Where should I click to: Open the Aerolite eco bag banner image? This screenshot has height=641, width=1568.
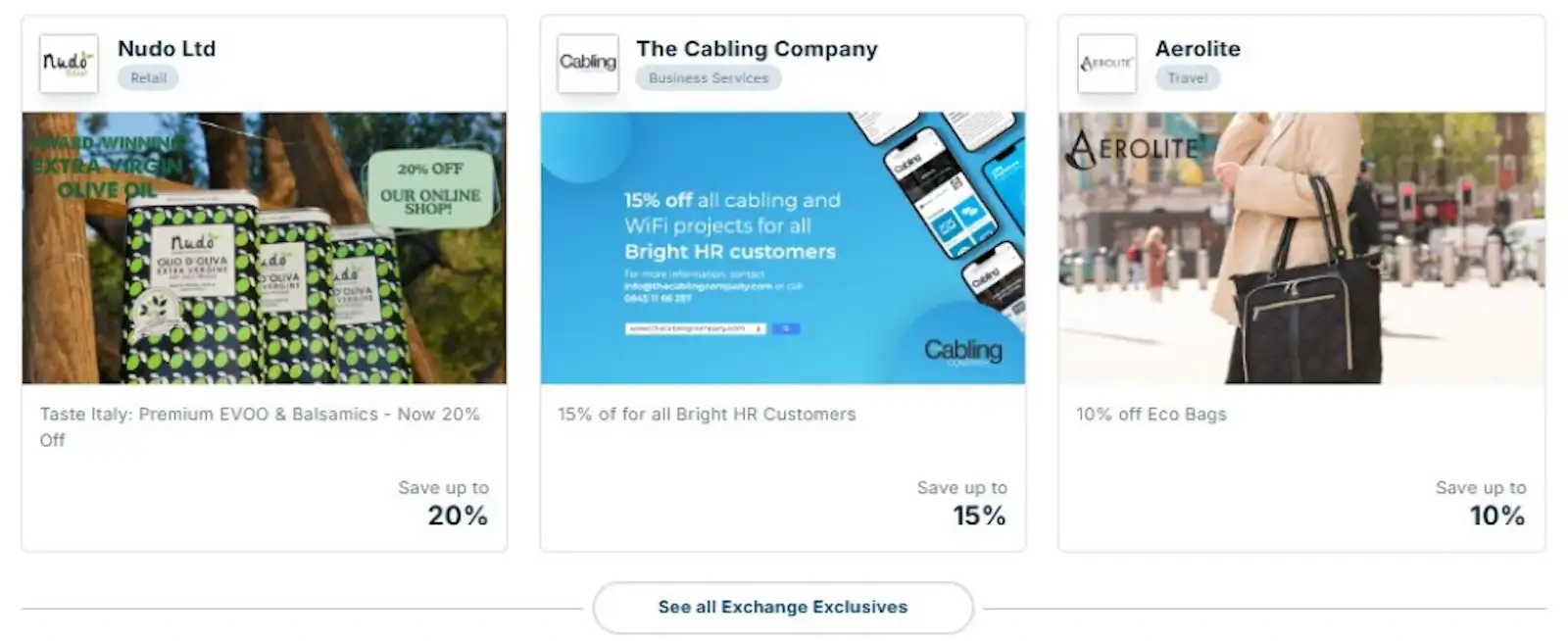1301,247
